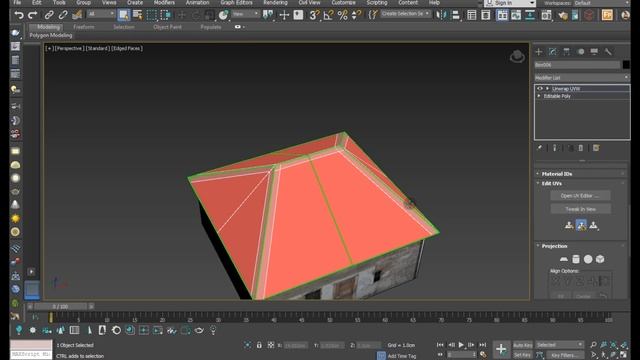The width and height of the screenshot is (640, 360).
Task: Open the Customize menu
Action: click(x=343, y=2)
